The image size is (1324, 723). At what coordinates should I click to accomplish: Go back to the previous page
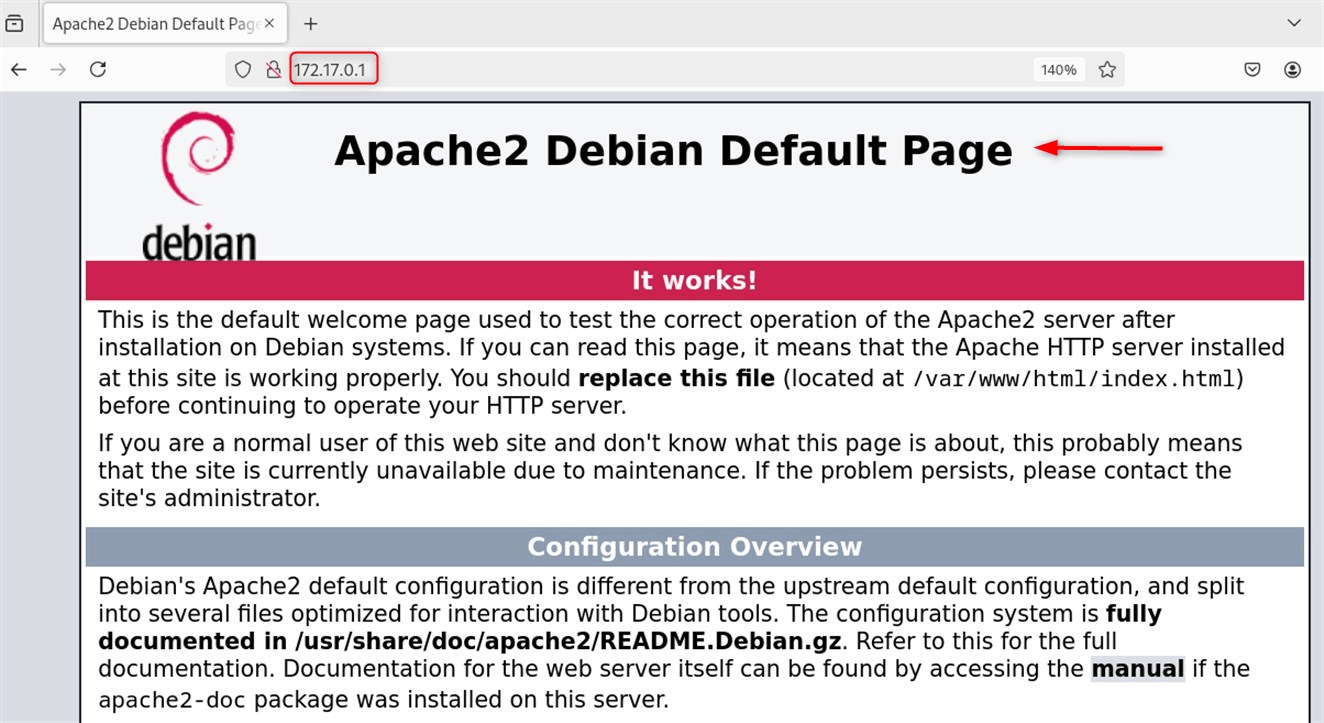pyautogui.click(x=18, y=69)
